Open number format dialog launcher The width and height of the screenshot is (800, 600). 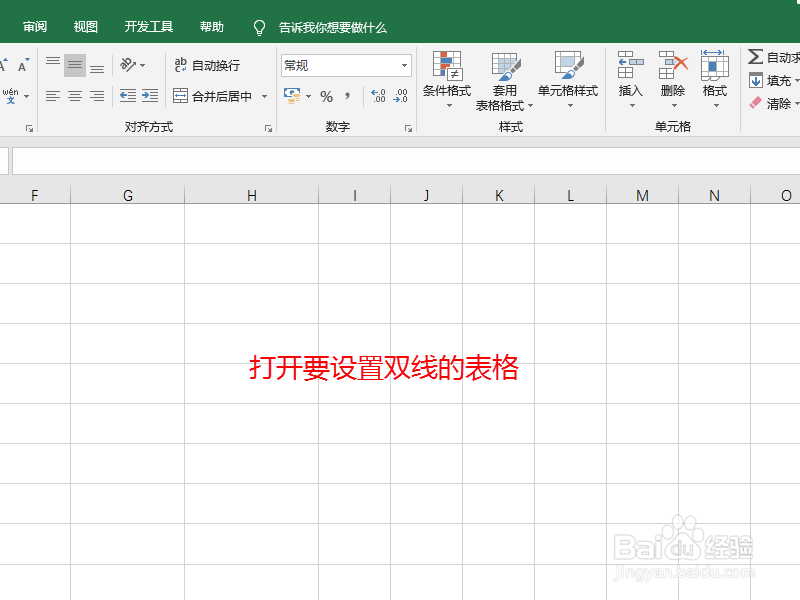pos(408,129)
